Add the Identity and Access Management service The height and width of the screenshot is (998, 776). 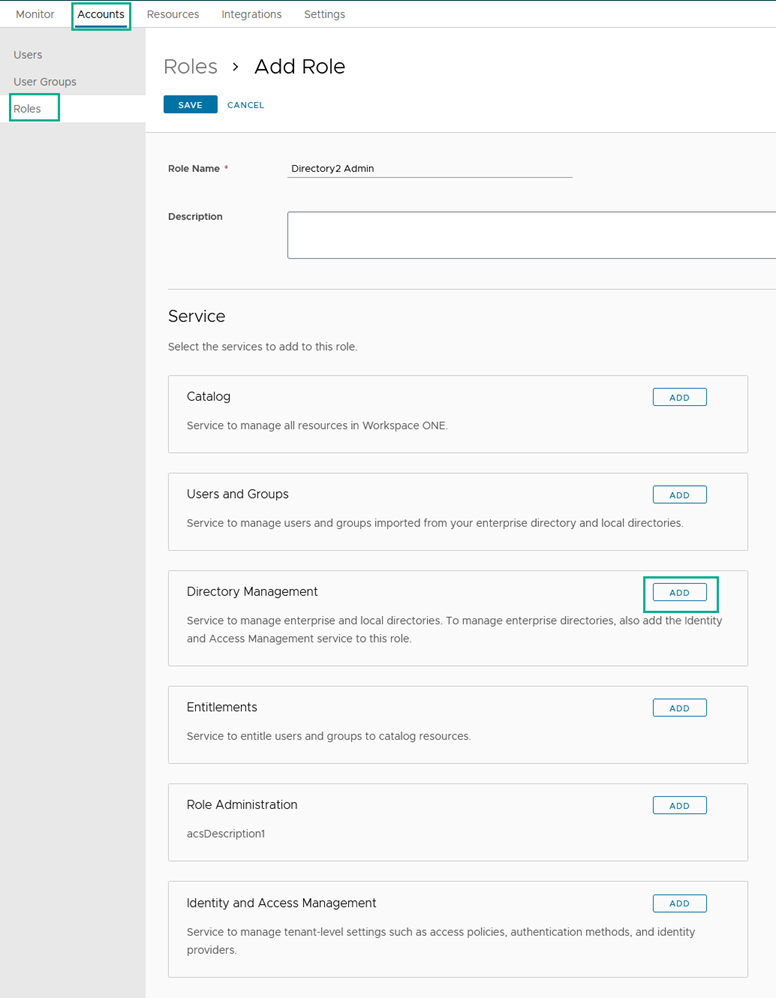click(679, 903)
